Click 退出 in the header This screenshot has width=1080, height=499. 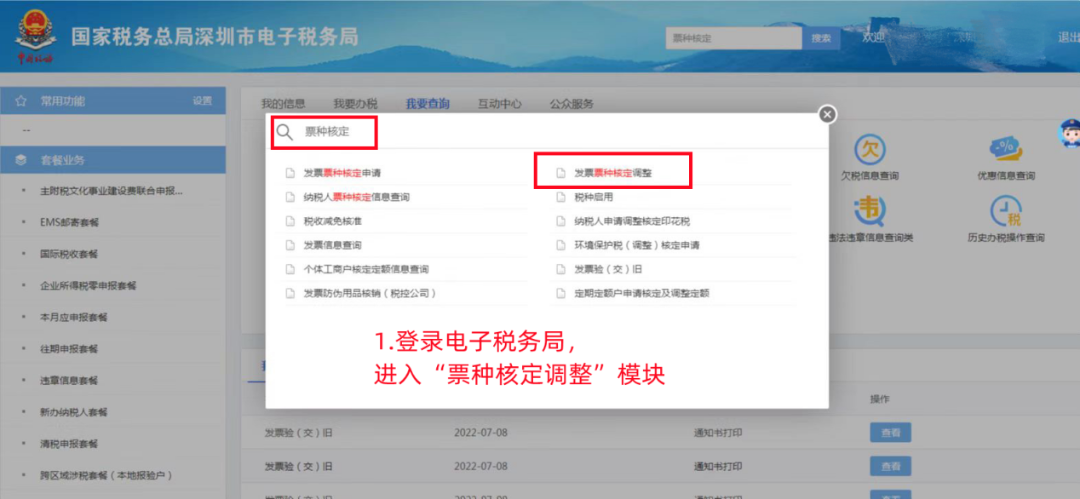(x=1068, y=37)
